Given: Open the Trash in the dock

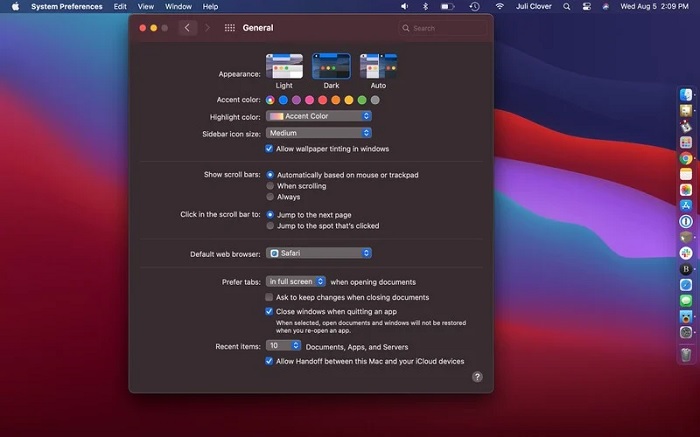Looking at the screenshot, I should 686,354.
